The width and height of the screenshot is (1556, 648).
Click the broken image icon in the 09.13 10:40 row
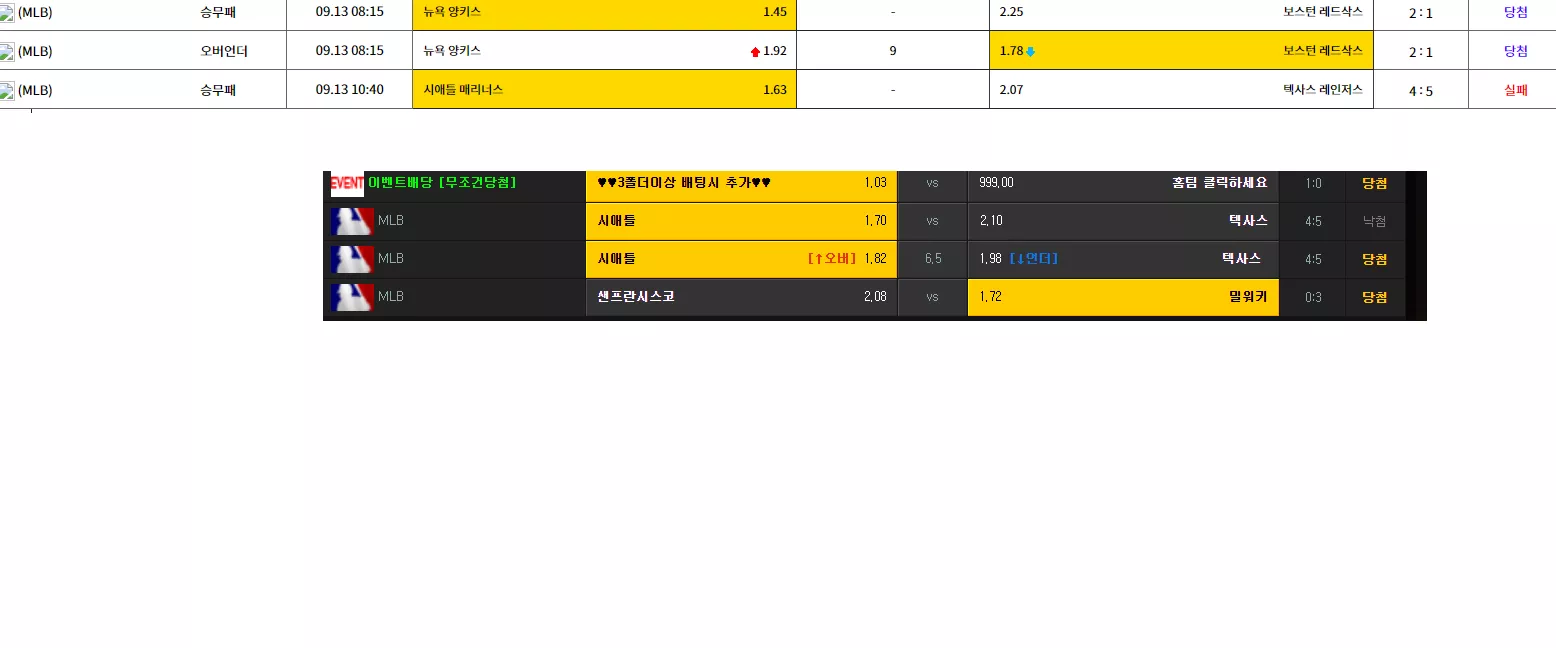click(7, 90)
